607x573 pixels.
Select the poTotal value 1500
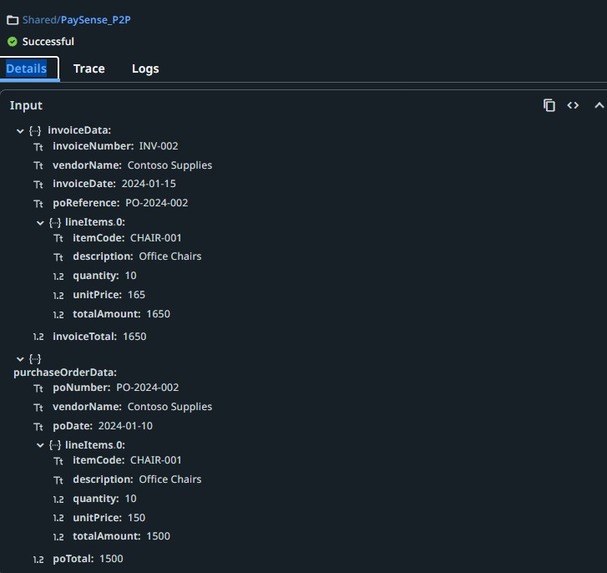pyautogui.click(x=111, y=559)
